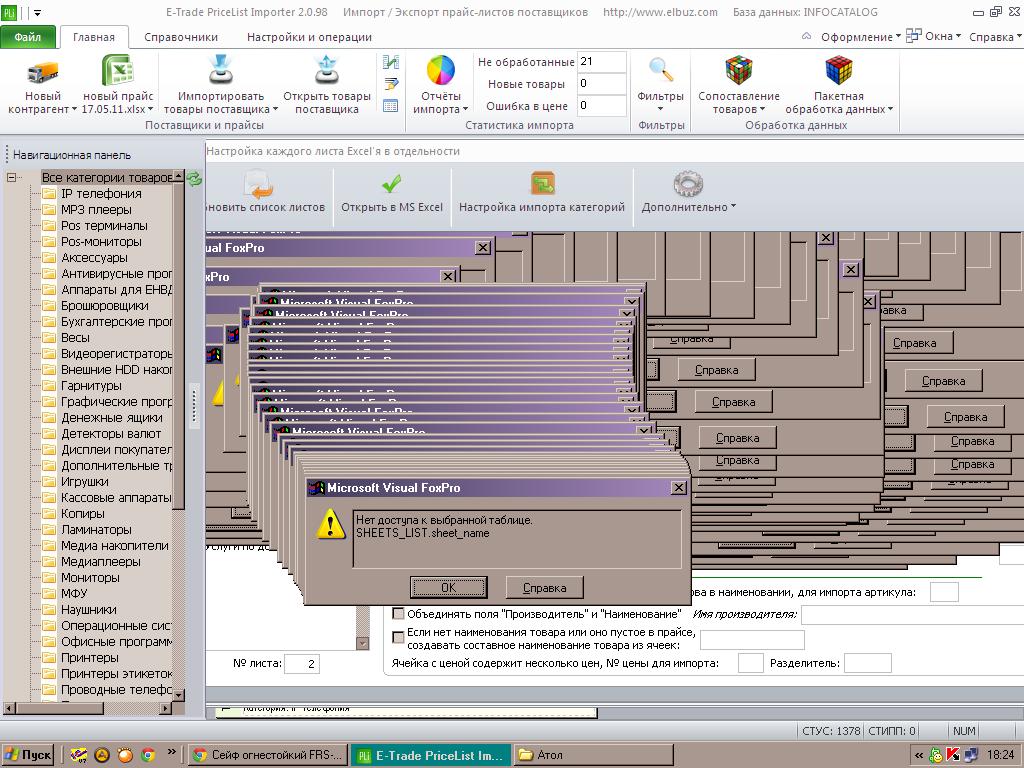Click OK in the front FoxPro dialog

point(449,587)
